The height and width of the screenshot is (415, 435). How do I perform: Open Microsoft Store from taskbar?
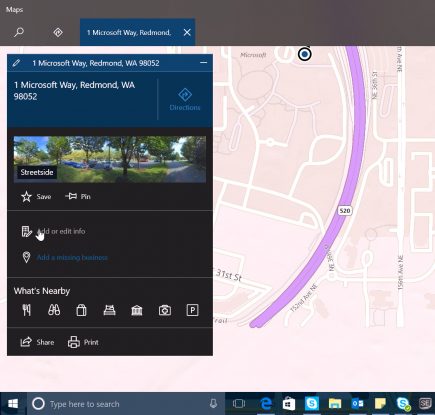point(289,404)
